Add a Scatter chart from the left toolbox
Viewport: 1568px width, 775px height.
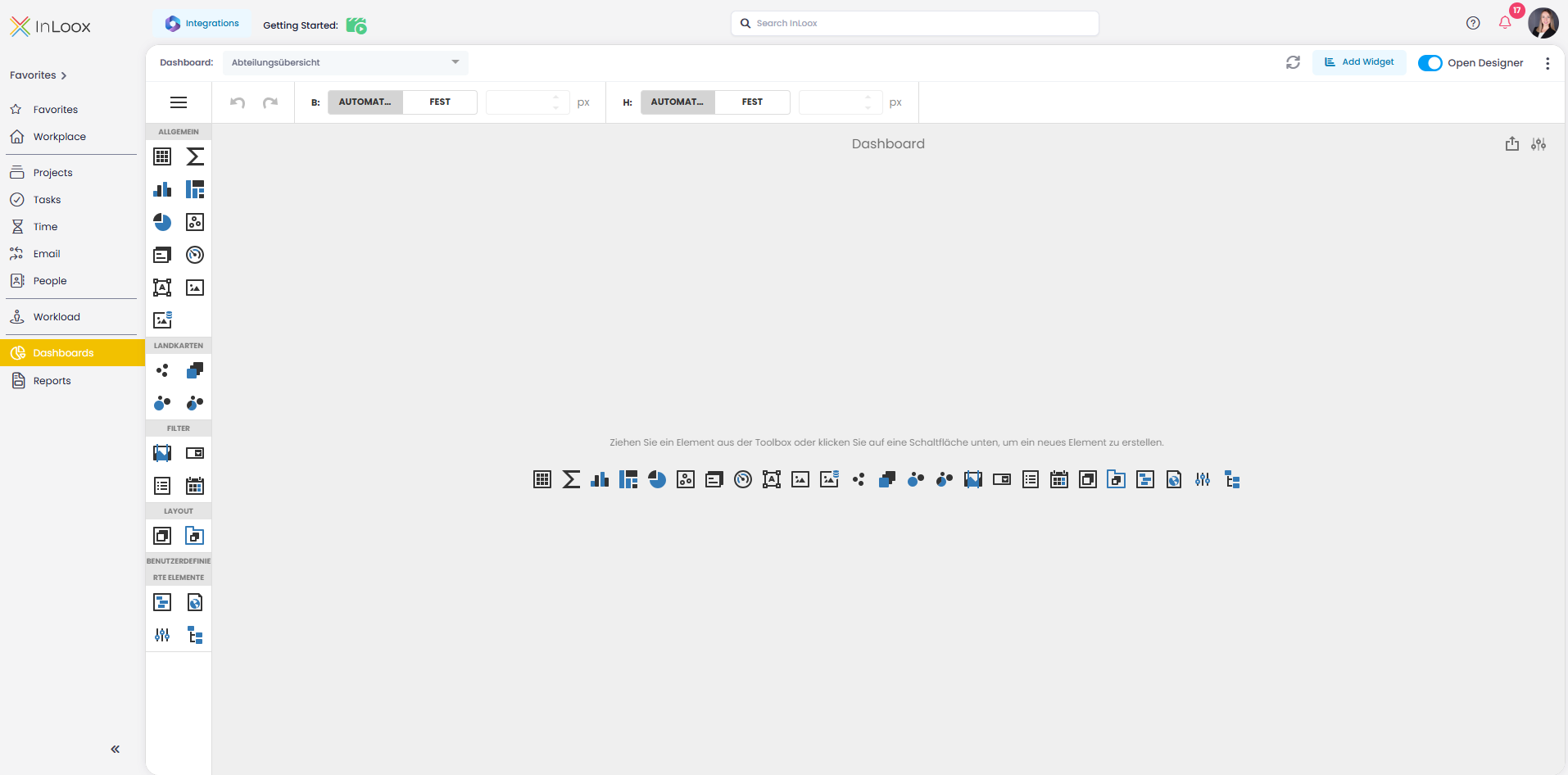pyautogui.click(x=195, y=222)
